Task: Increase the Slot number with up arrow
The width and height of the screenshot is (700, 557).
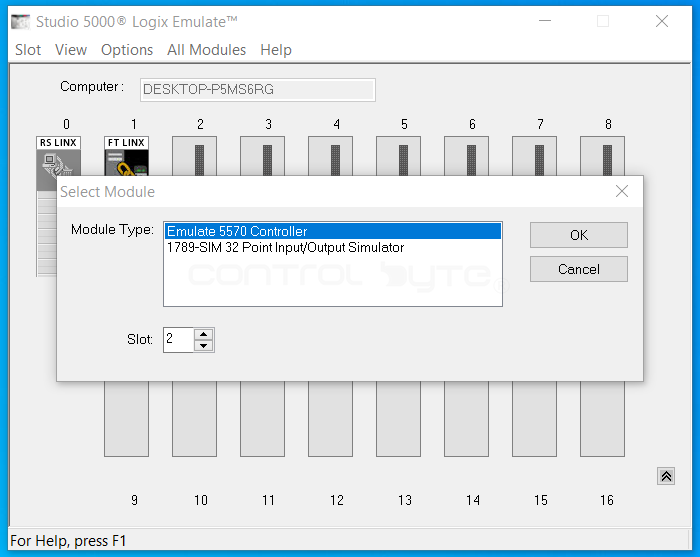Action: (x=204, y=334)
